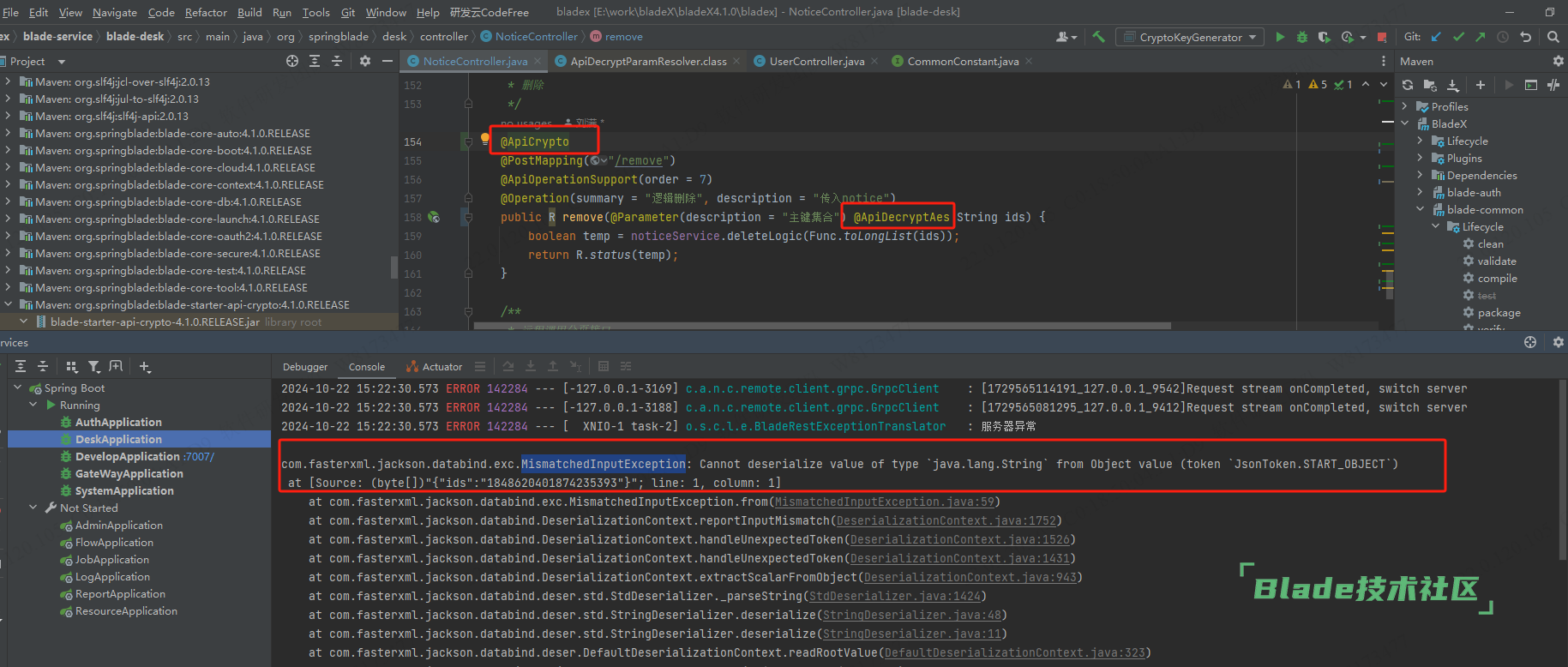Download Maven sources and documentation icon
The height and width of the screenshot is (667, 1568).
pos(1453,85)
